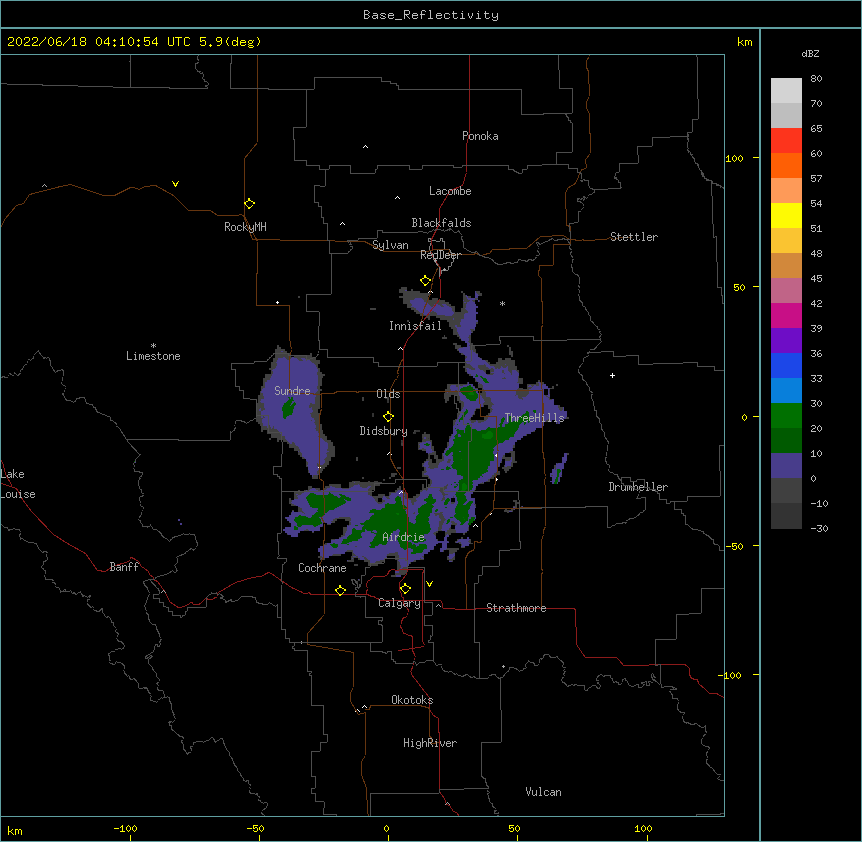Viewport: 862px width, 842px height.
Task: Click the asterisk marker above Limestone
Action: 153,346
